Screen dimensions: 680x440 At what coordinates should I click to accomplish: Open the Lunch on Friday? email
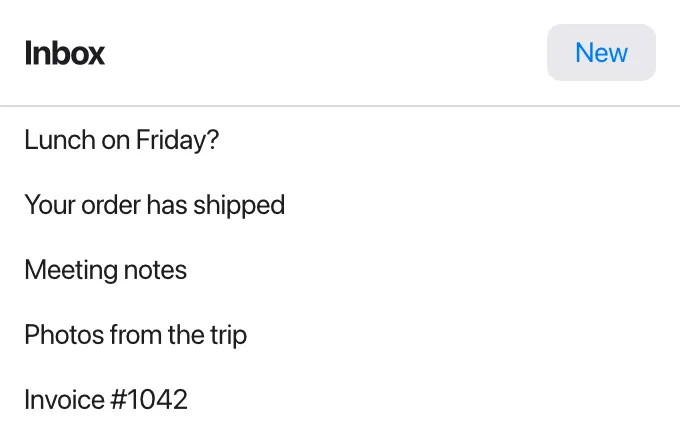pyautogui.click(x=340, y=140)
